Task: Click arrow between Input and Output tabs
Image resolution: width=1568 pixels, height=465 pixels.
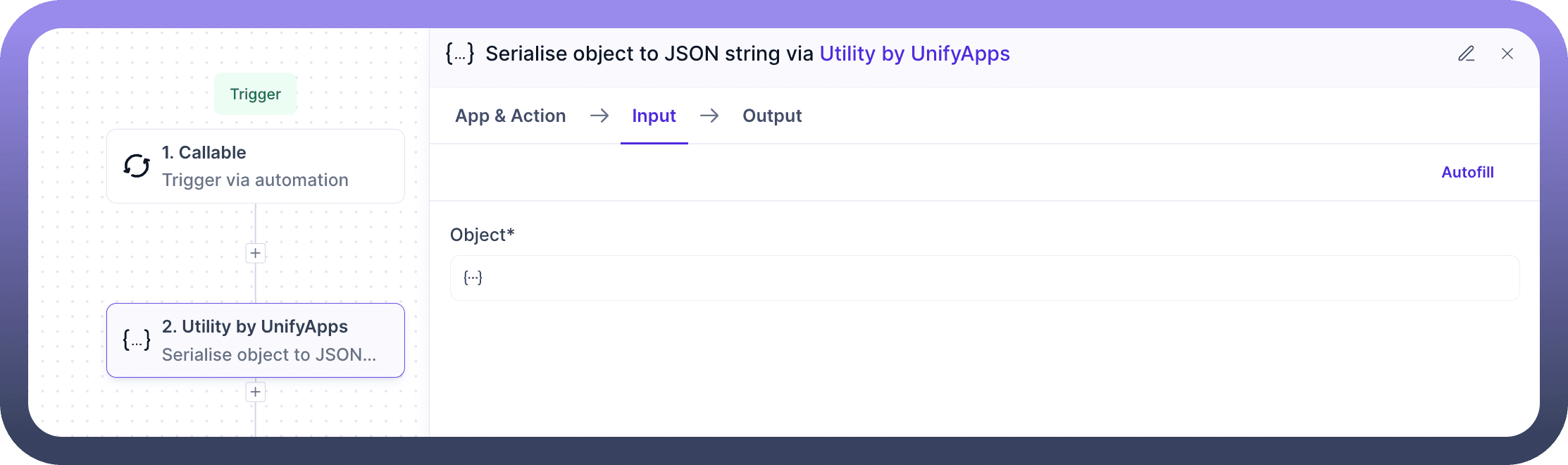Action: [x=709, y=116]
